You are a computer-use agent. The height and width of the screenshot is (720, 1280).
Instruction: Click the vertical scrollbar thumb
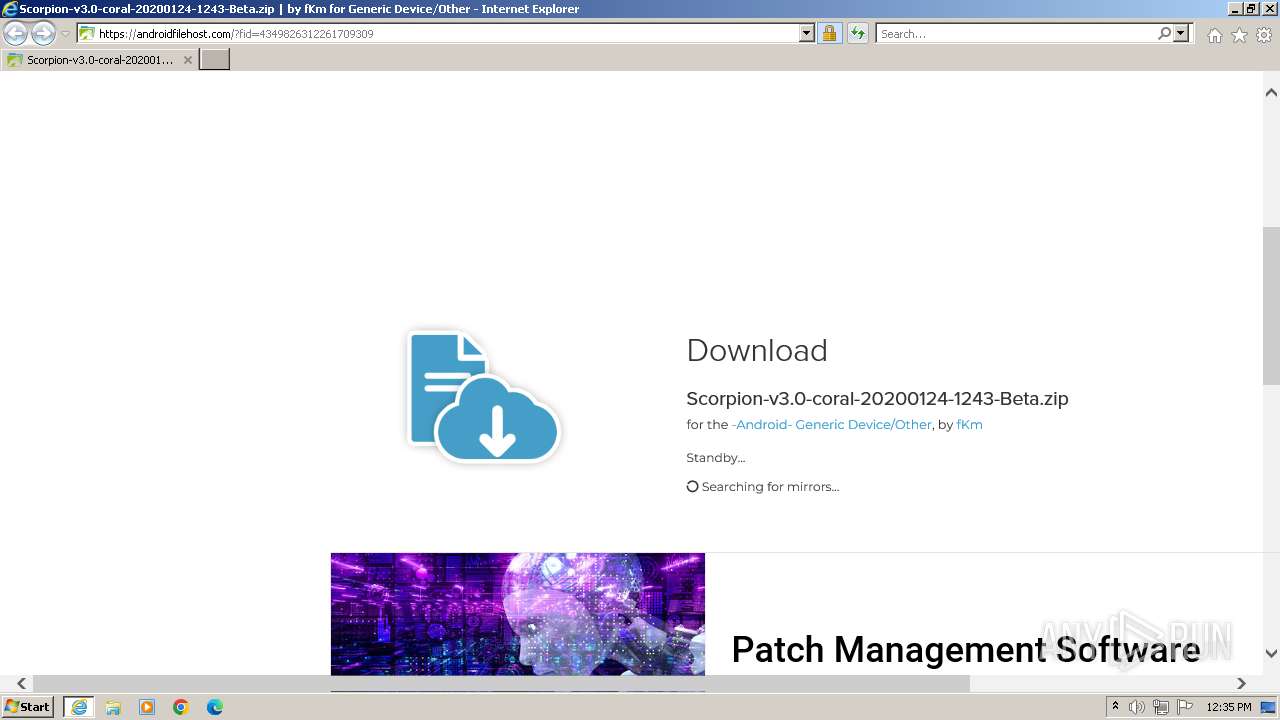(x=1271, y=306)
